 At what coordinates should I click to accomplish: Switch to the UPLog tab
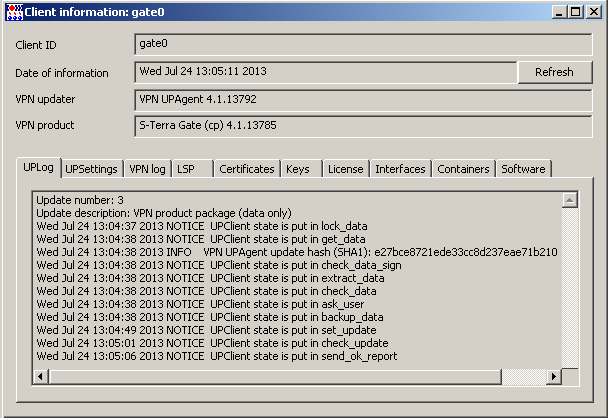(x=38, y=168)
